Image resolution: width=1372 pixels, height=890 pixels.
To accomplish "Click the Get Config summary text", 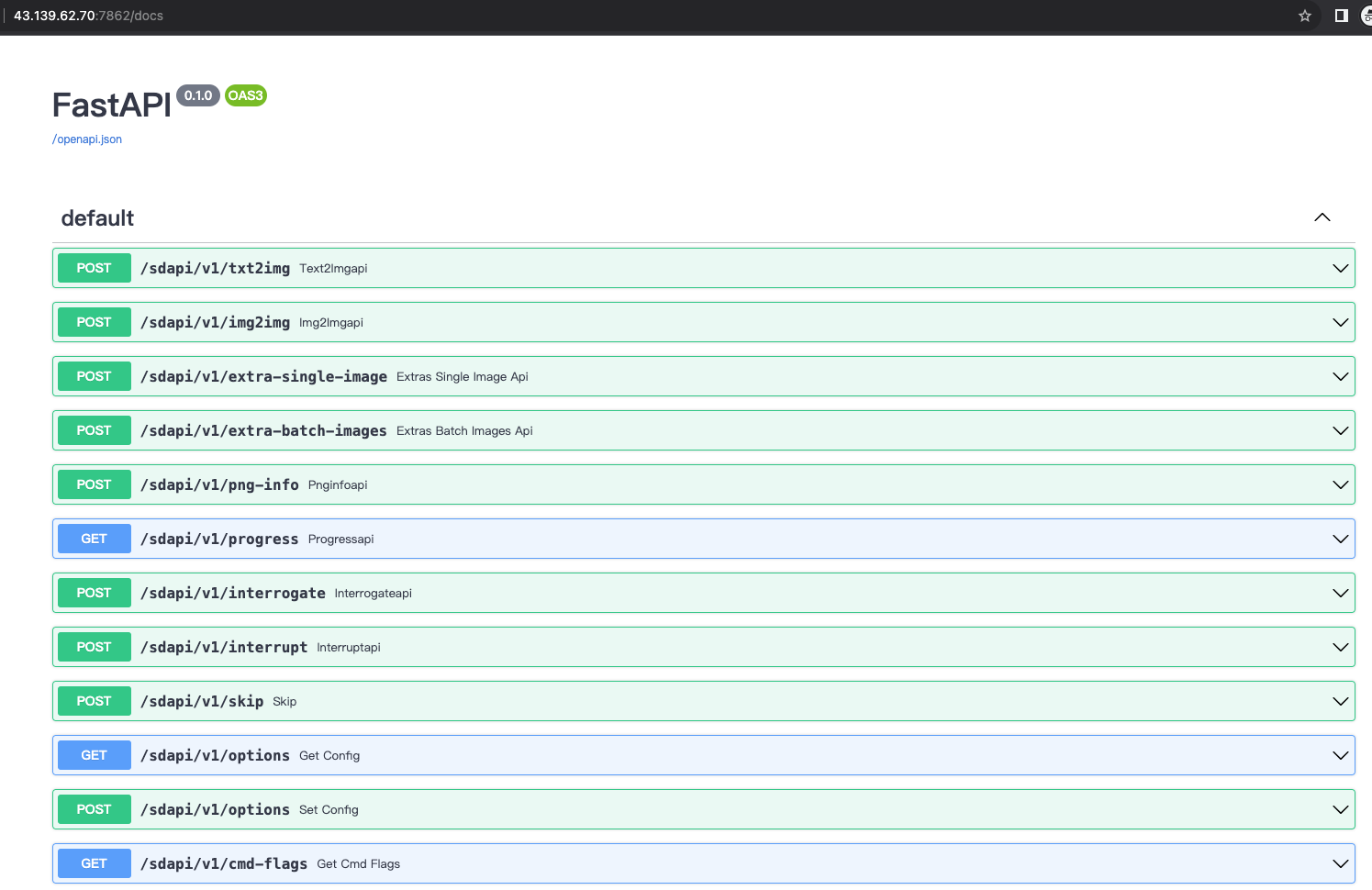I will pos(329,756).
